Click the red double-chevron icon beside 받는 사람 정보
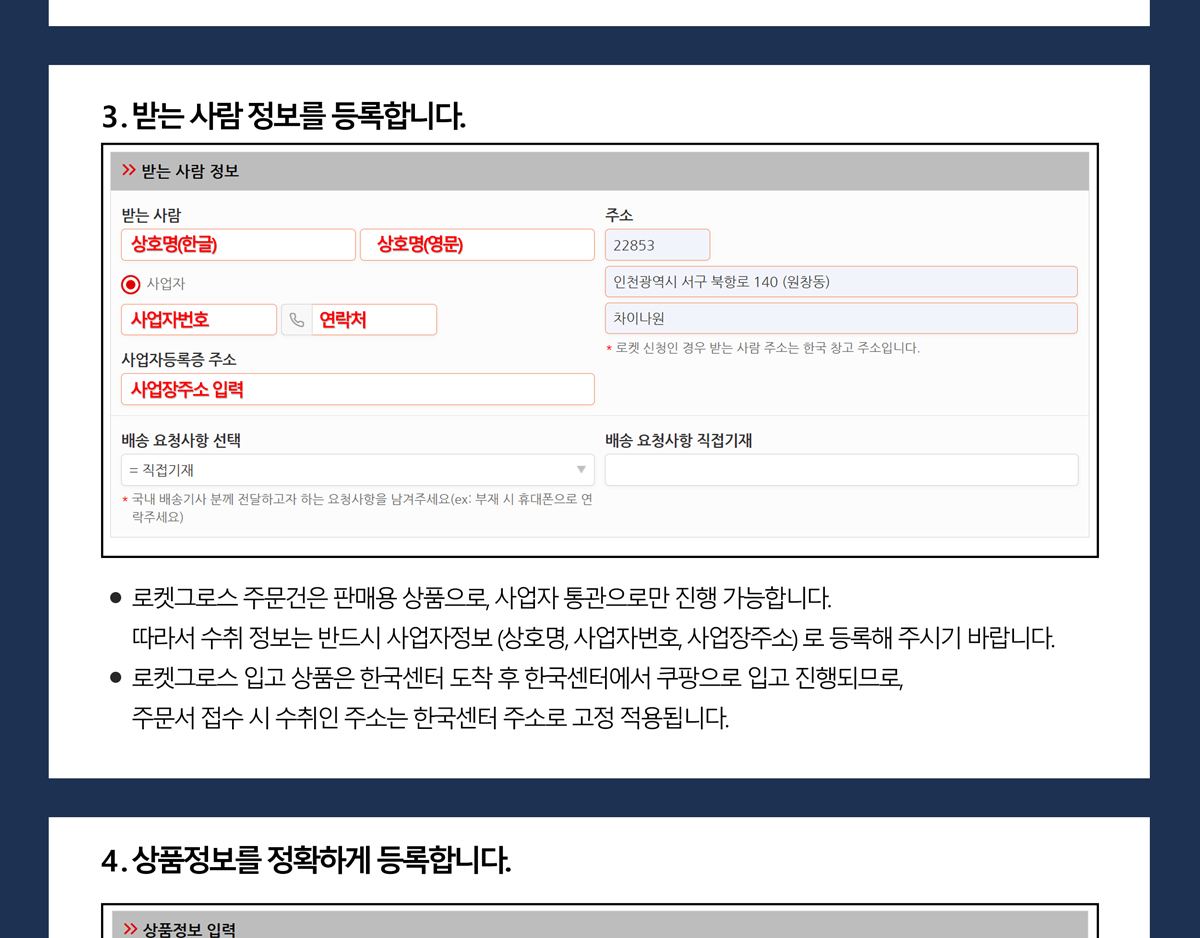The image size is (1200, 938). 129,171
